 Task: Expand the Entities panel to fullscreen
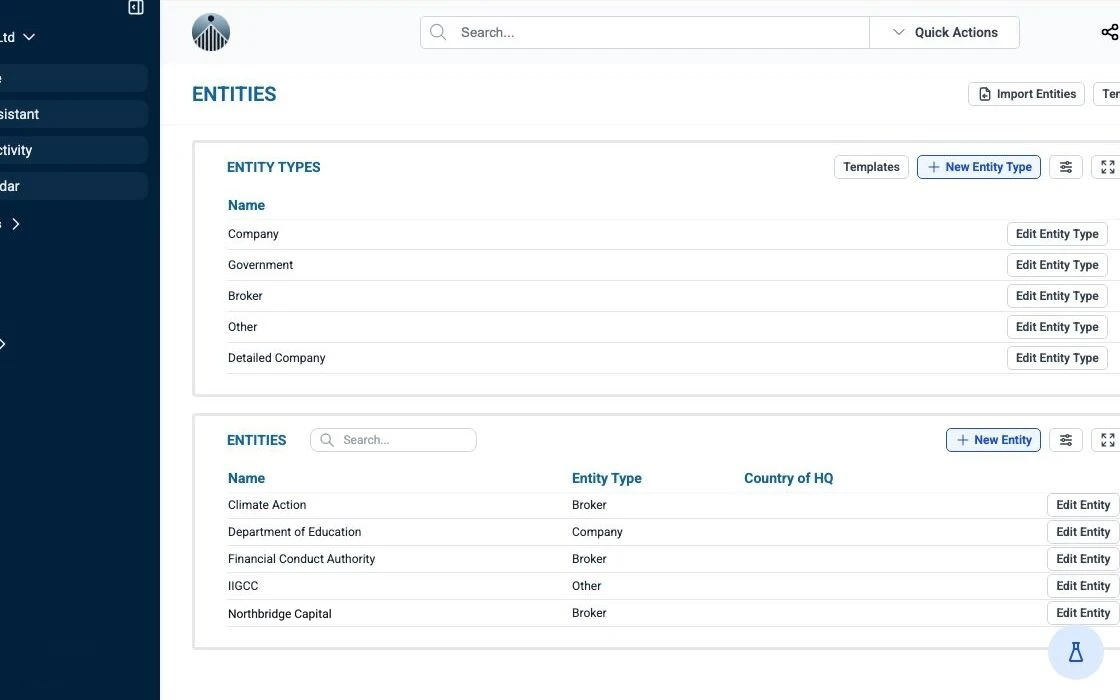(1107, 440)
